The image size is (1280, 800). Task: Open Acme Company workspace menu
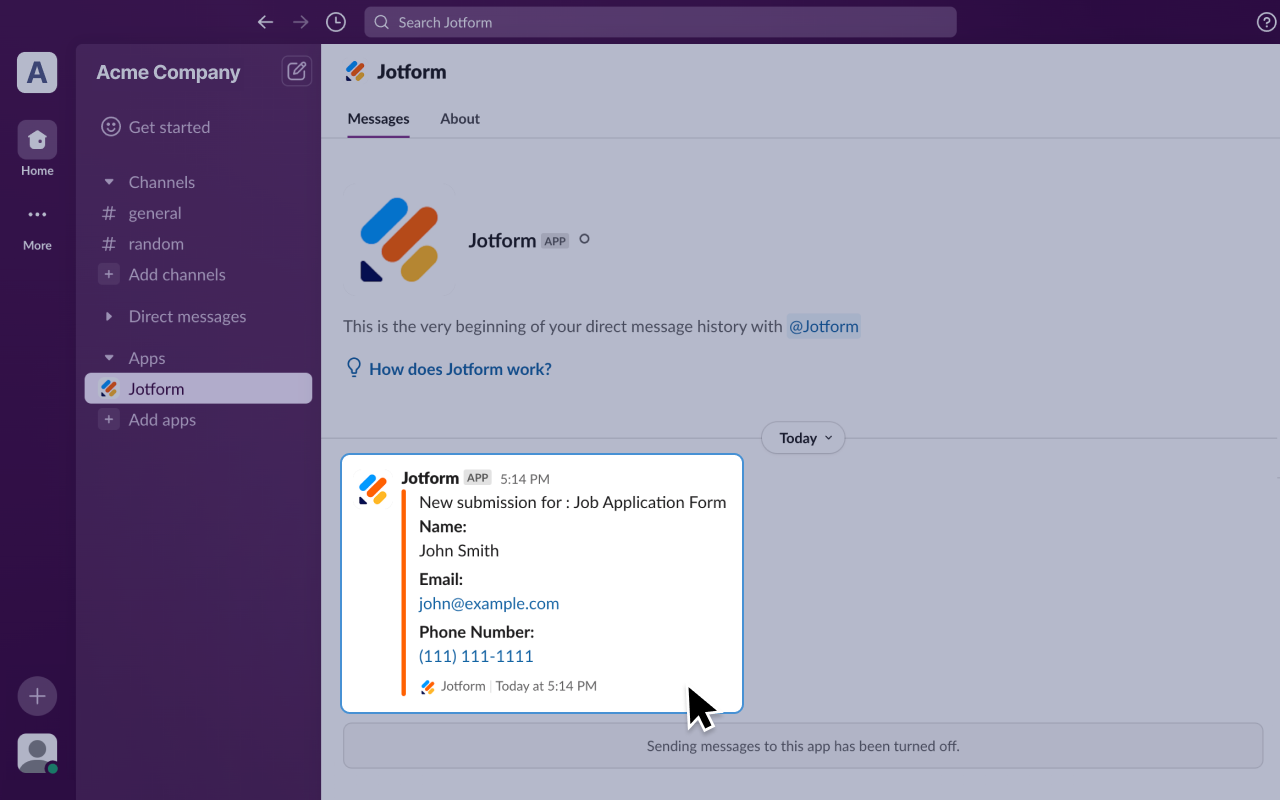pyautogui.click(x=168, y=72)
